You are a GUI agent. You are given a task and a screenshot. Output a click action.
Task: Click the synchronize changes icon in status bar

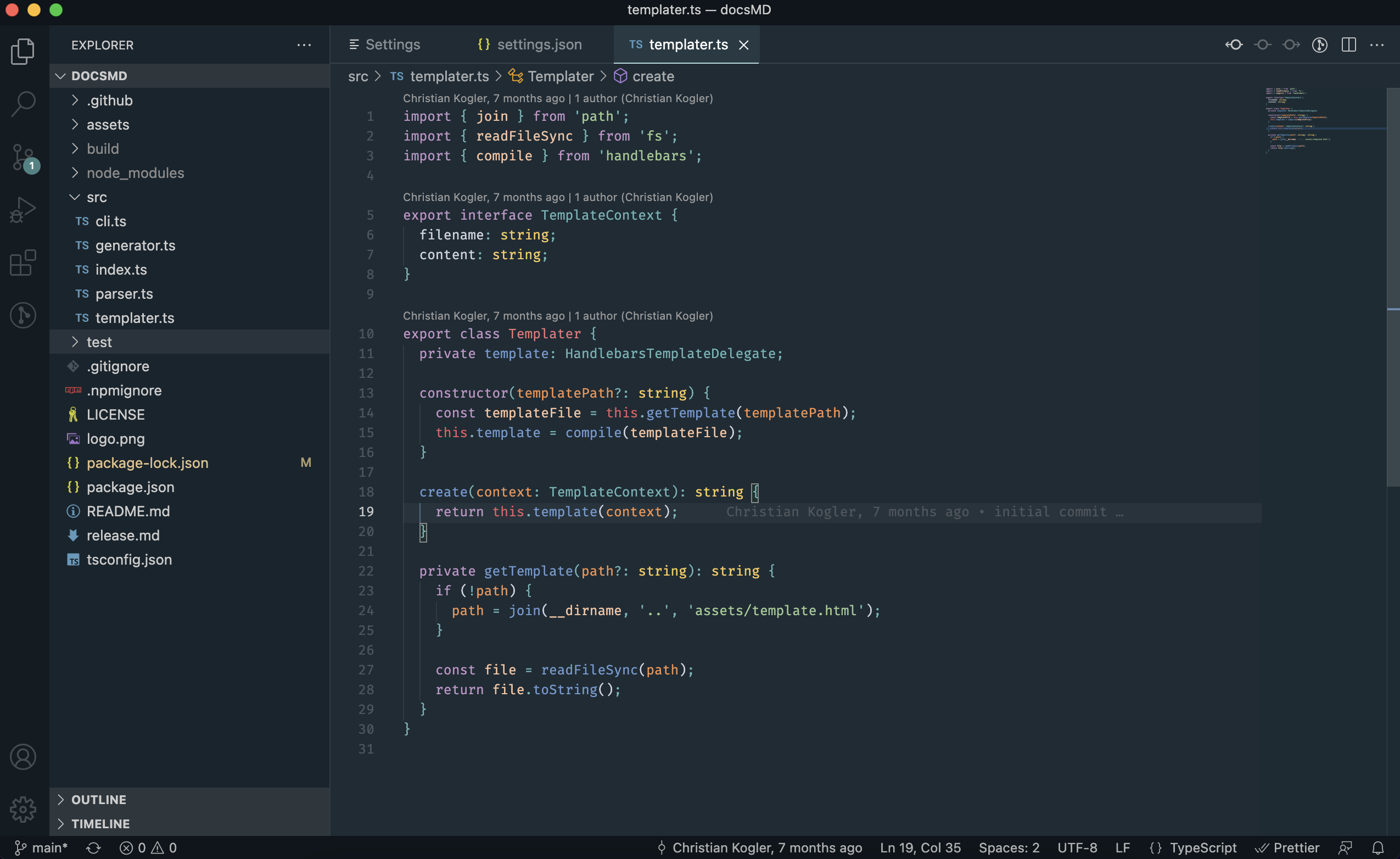94,847
